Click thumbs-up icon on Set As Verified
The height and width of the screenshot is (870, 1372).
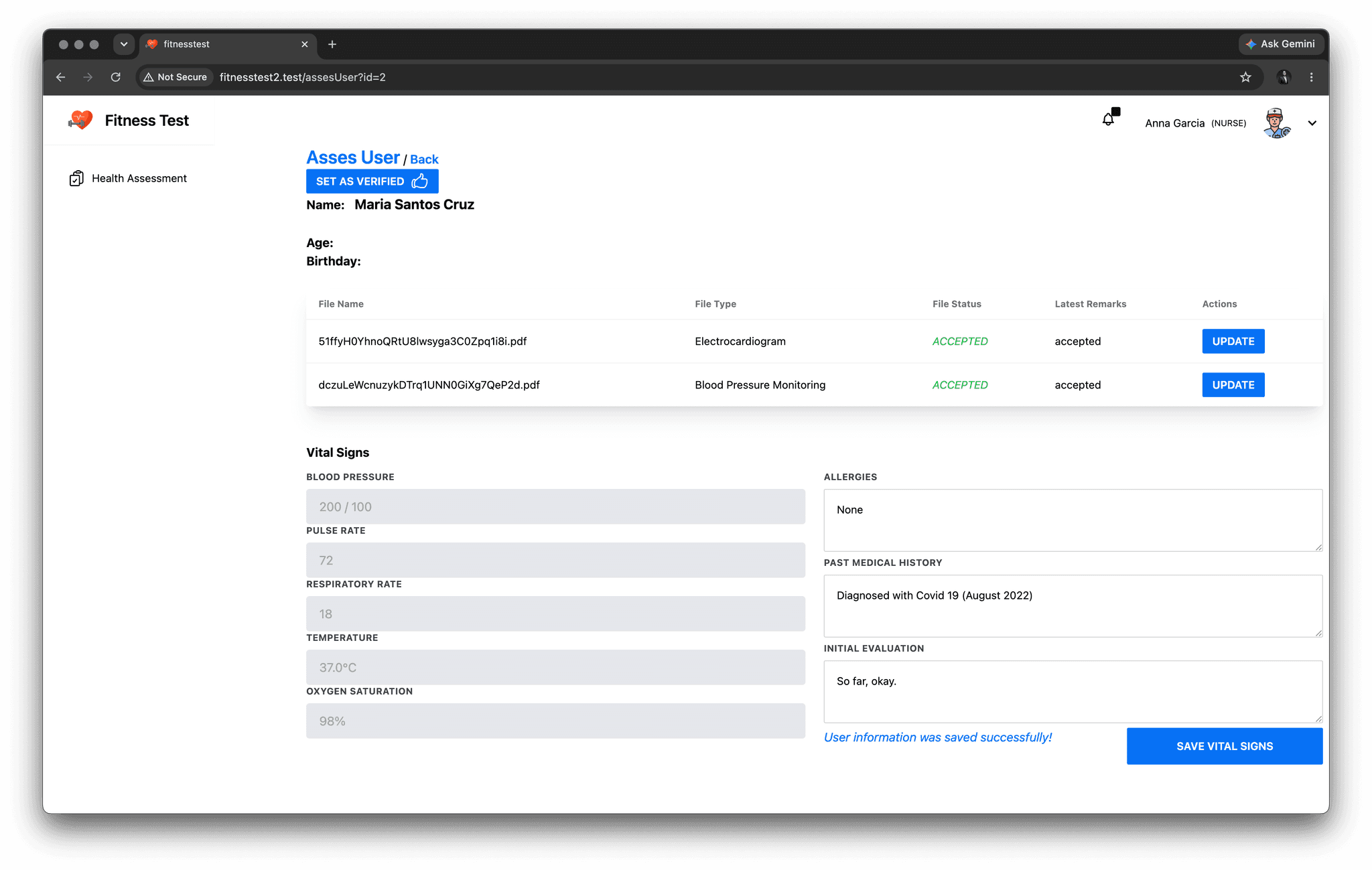[x=419, y=181]
